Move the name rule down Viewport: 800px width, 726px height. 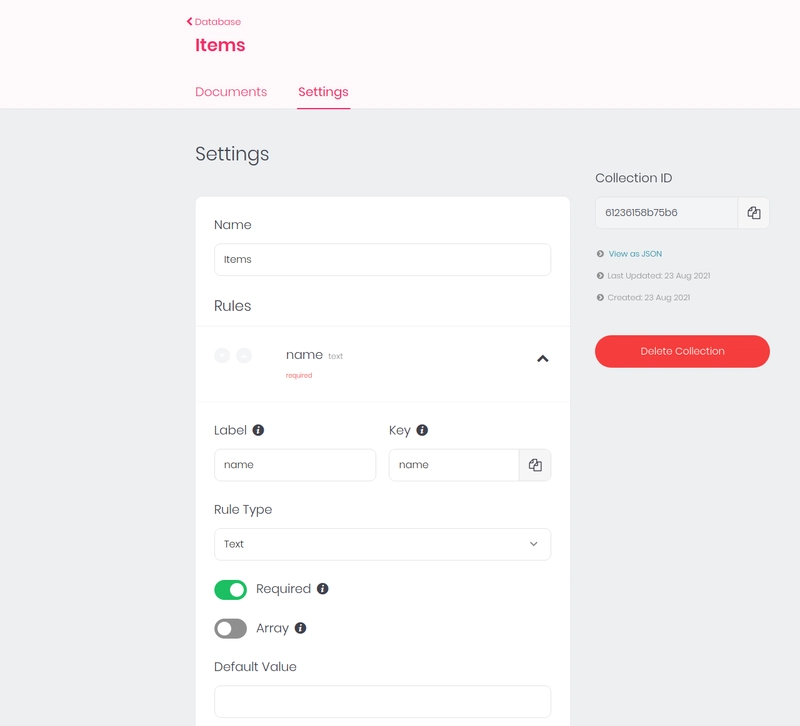click(222, 355)
